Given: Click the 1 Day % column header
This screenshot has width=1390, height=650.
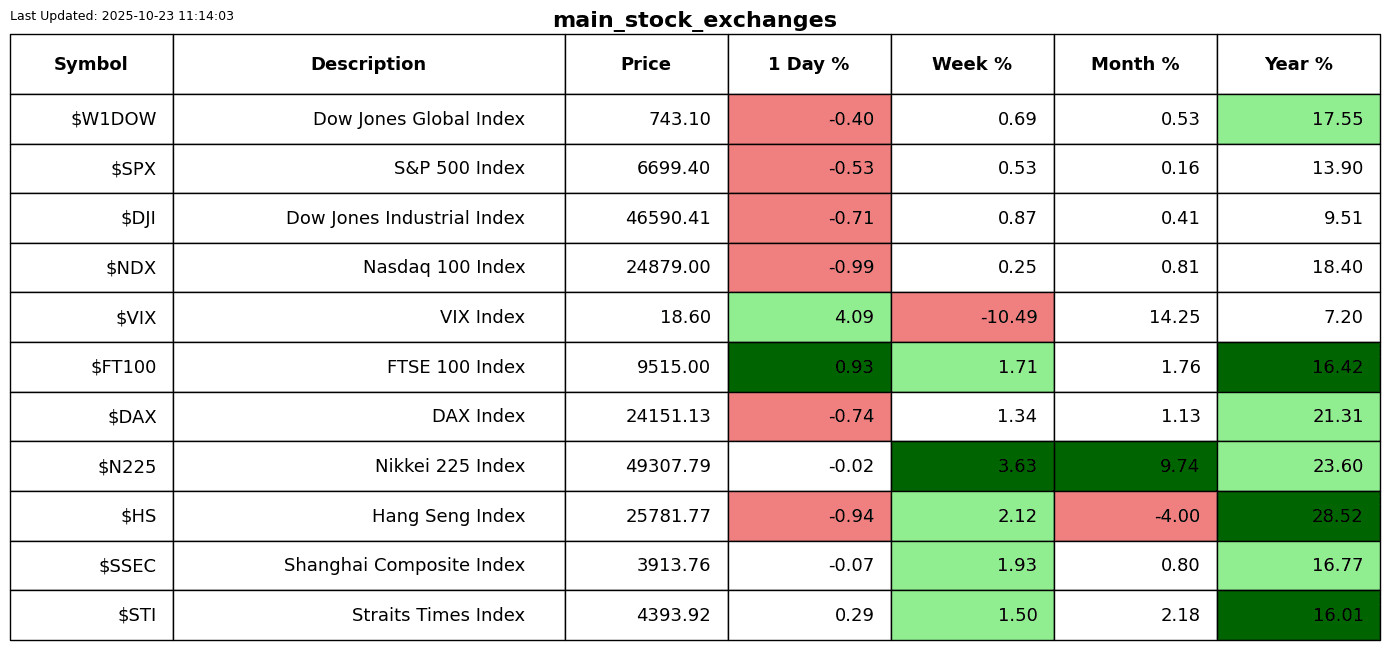Looking at the screenshot, I should coord(809,65).
